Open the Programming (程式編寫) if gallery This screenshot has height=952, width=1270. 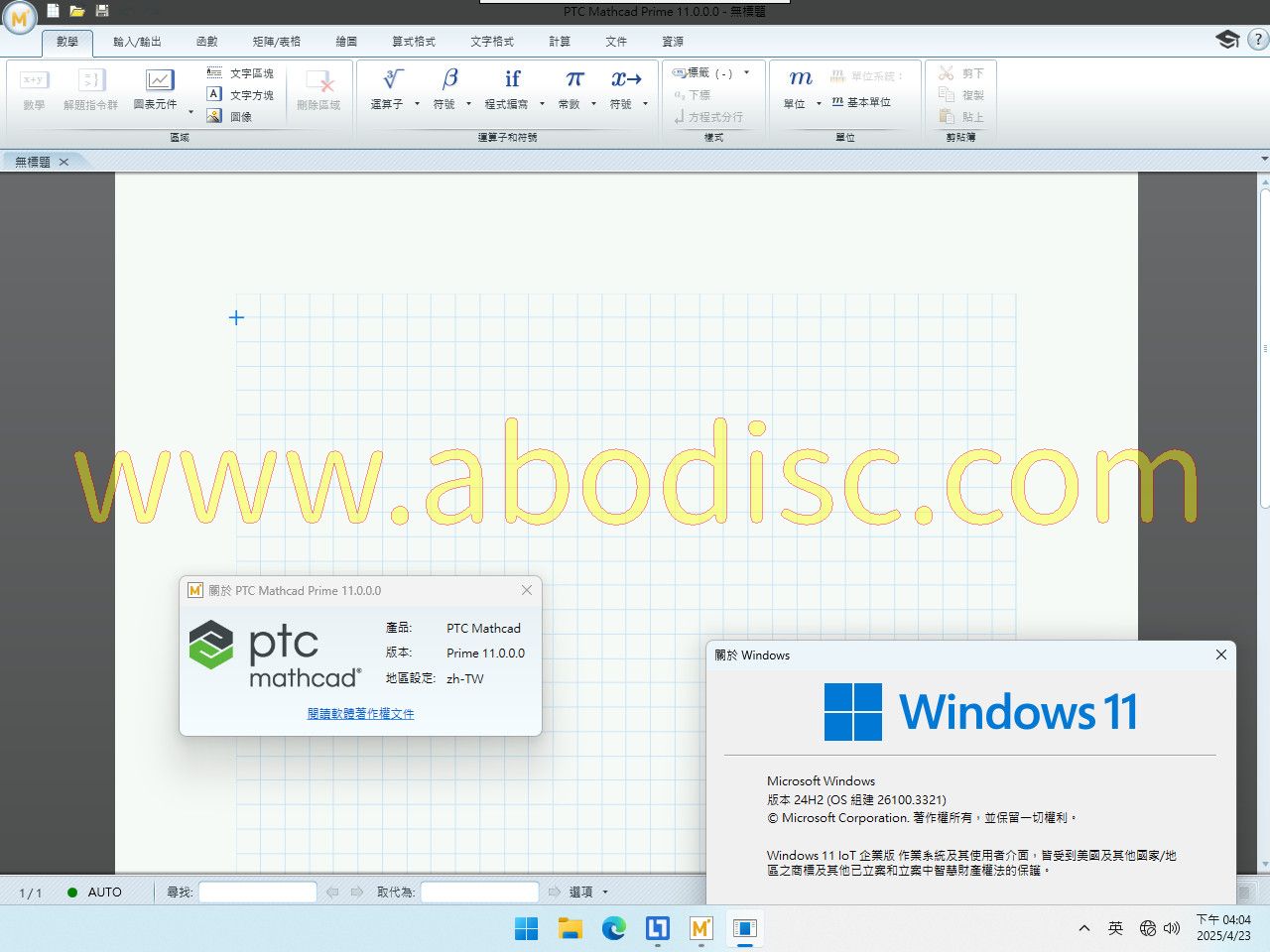pos(507,89)
